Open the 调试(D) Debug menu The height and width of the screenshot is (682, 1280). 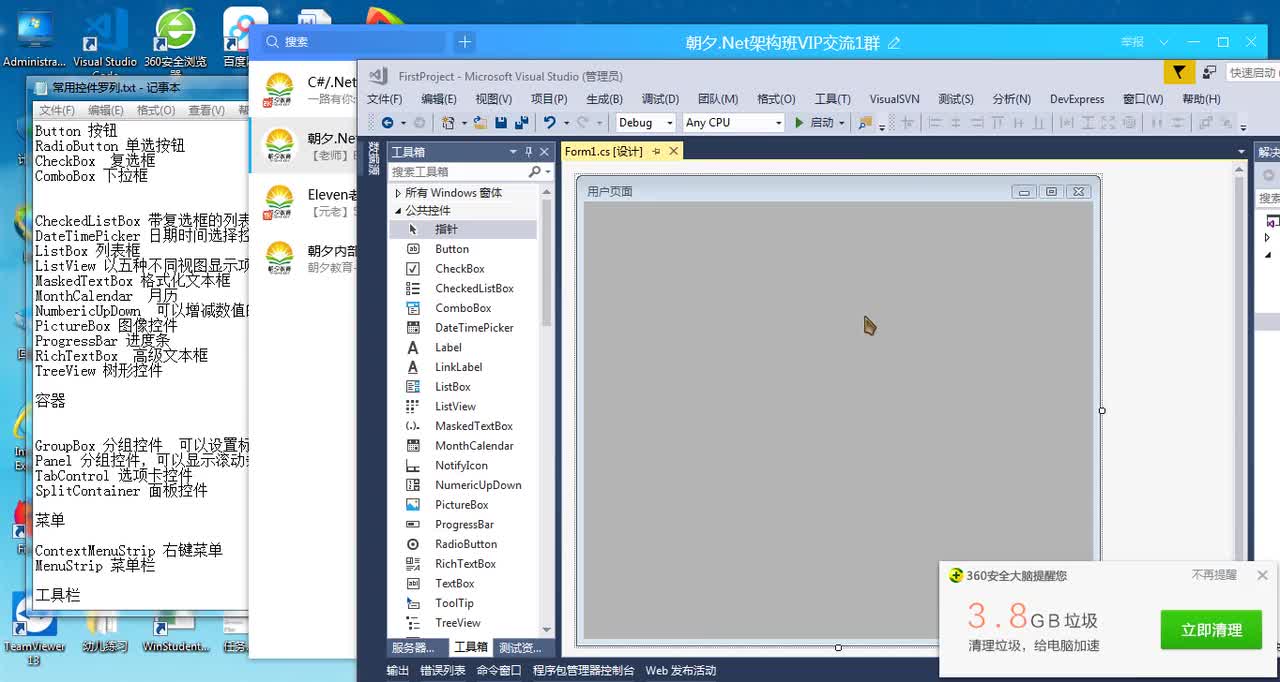(x=660, y=99)
